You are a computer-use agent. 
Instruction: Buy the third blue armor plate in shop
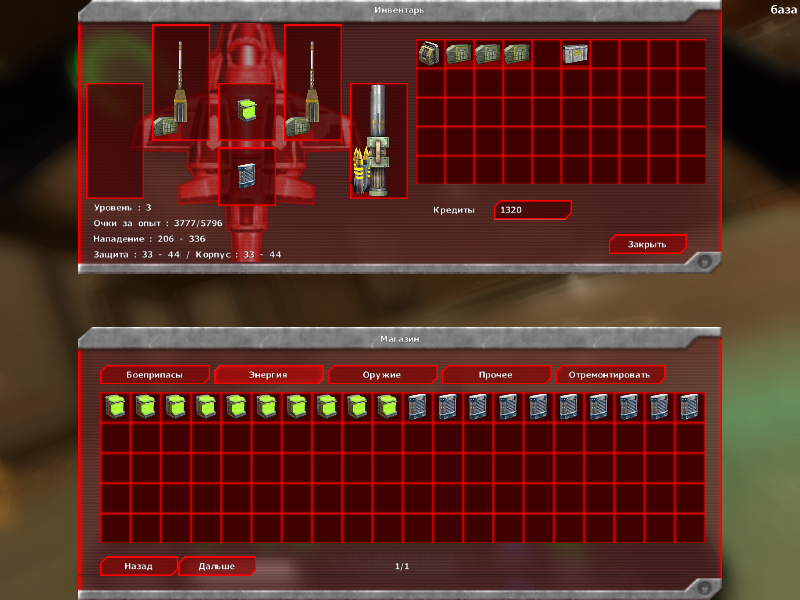coord(478,407)
